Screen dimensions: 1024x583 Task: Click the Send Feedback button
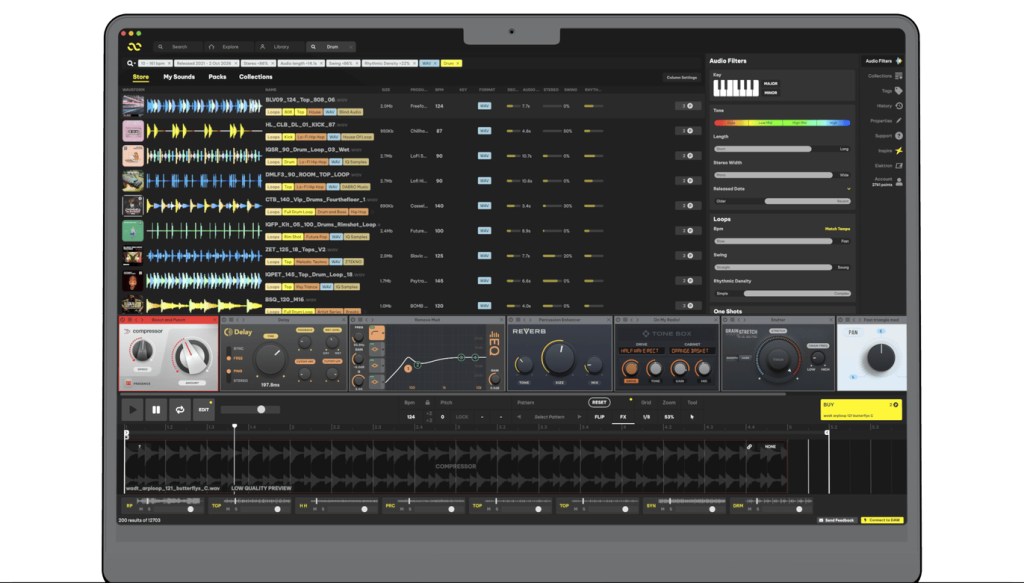837,520
